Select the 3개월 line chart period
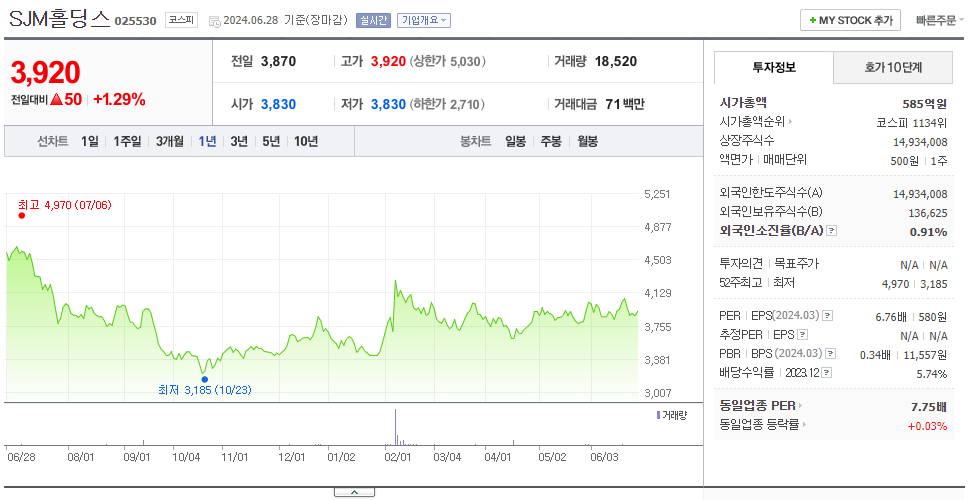Screen dimensions: 968x500 pos(170,141)
